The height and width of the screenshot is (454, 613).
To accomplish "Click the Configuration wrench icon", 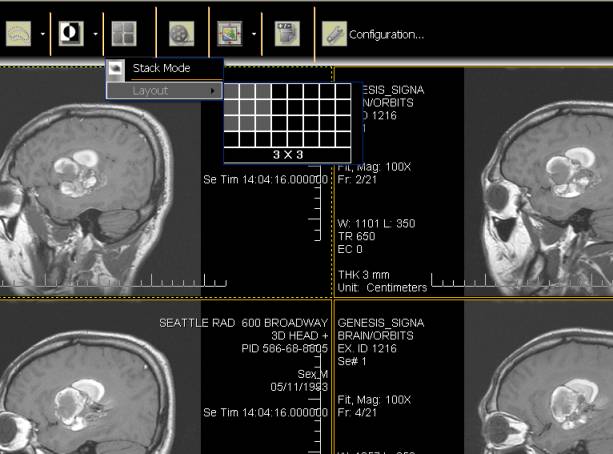I will point(334,34).
